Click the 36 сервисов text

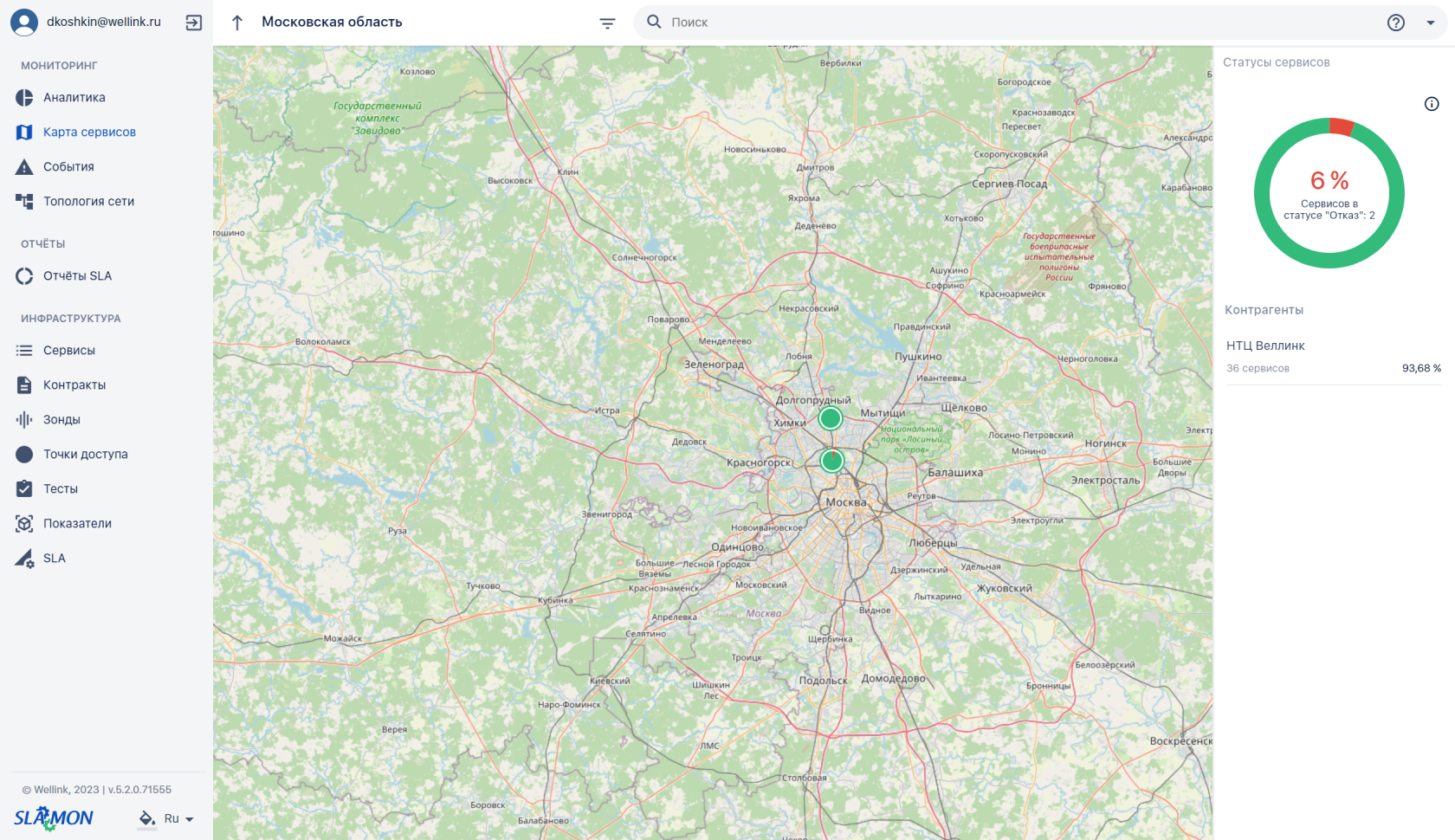click(1258, 369)
